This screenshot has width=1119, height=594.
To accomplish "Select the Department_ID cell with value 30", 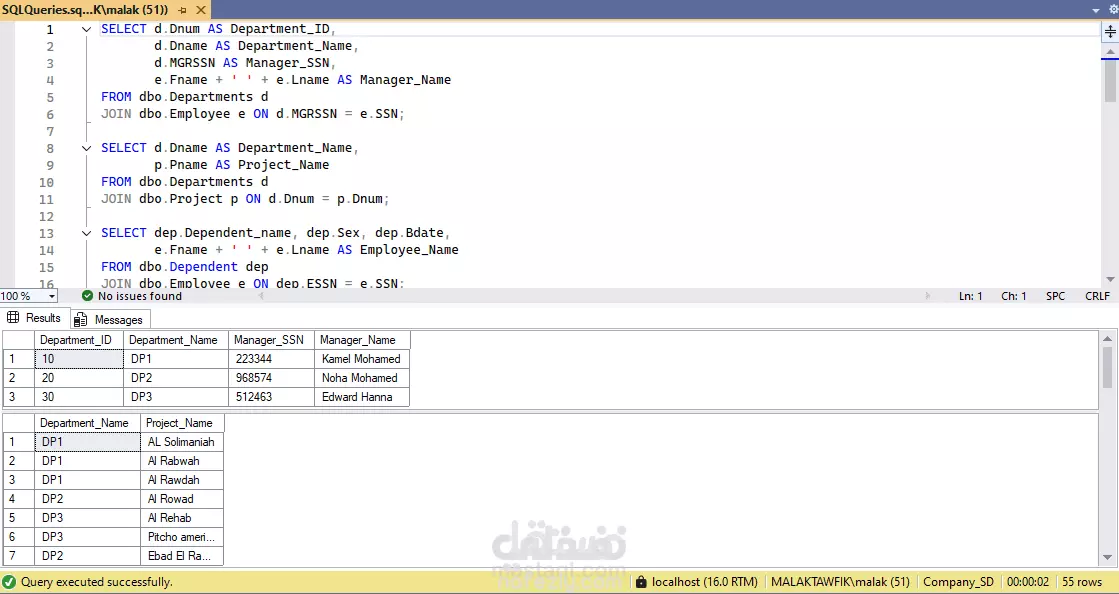I will [x=79, y=397].
